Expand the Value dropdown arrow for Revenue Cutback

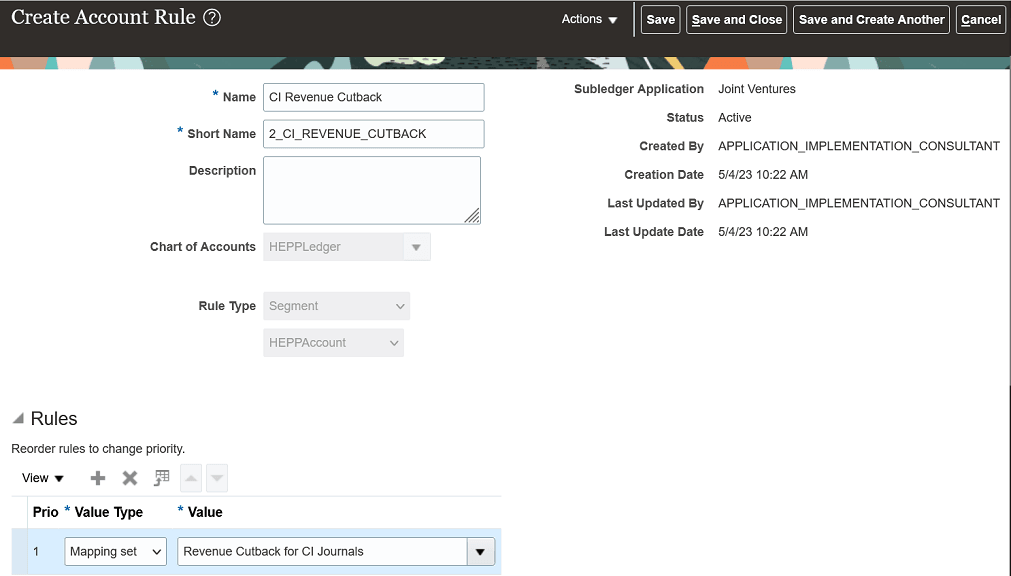[x=480, y=551]
